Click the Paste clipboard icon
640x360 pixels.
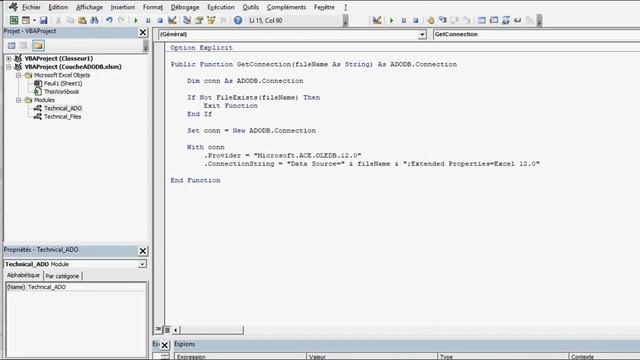click(82, 20)
